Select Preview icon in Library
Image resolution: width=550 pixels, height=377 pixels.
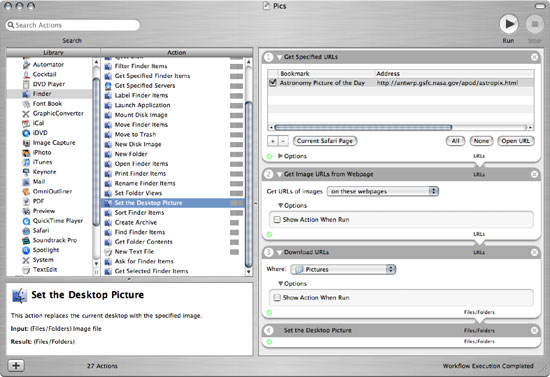pyautogui.click(x=26, y=211)
